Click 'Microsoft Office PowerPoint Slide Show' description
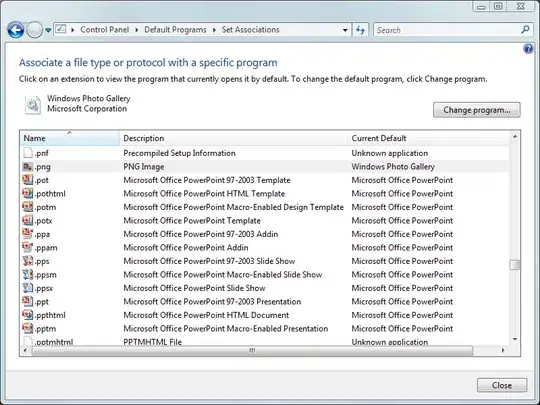540x405 pixels. (x=194, y=288)
